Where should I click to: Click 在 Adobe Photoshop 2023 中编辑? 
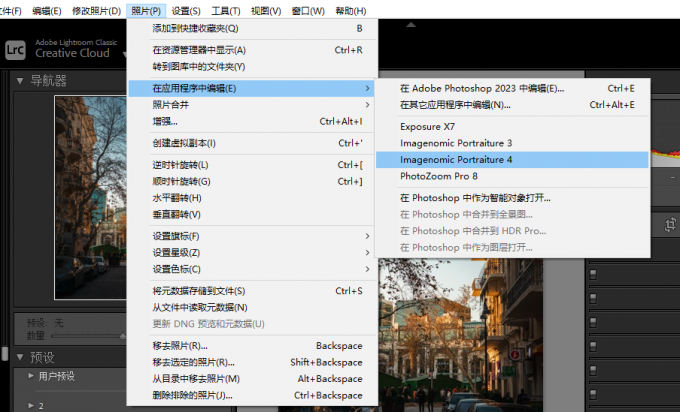pos(480,88)
